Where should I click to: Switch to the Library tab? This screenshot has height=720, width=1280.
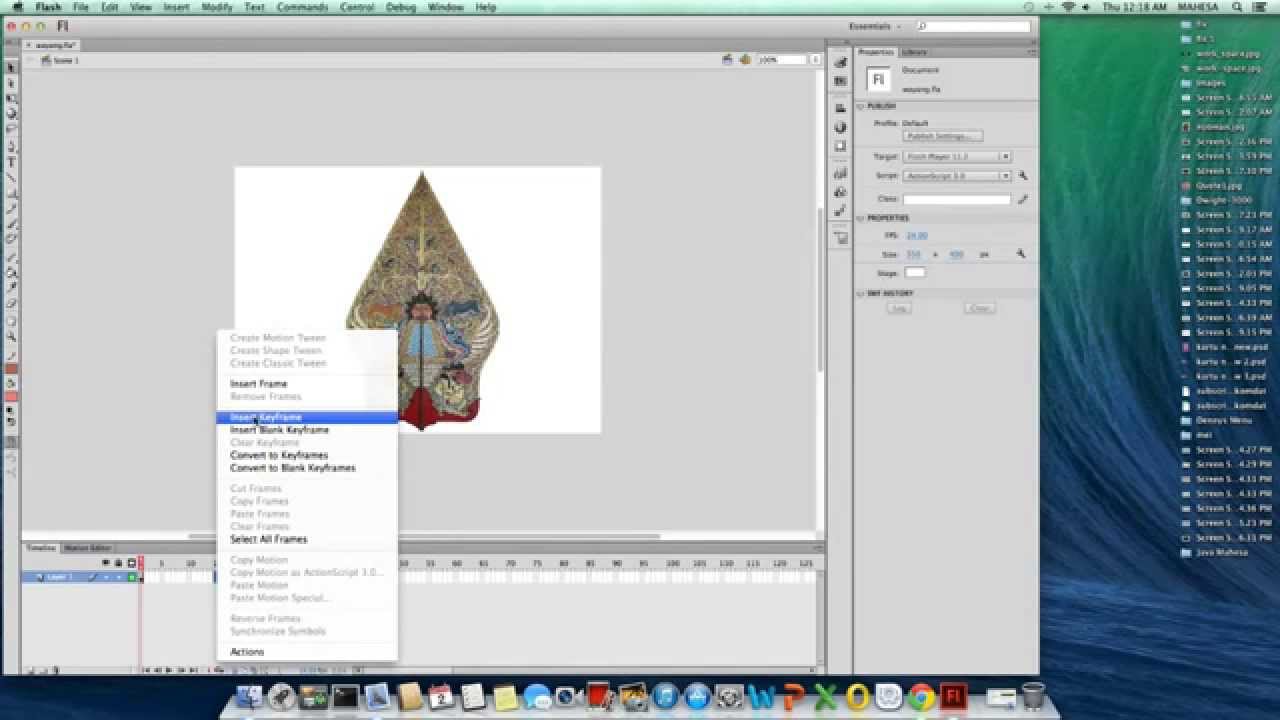point(914,52)
